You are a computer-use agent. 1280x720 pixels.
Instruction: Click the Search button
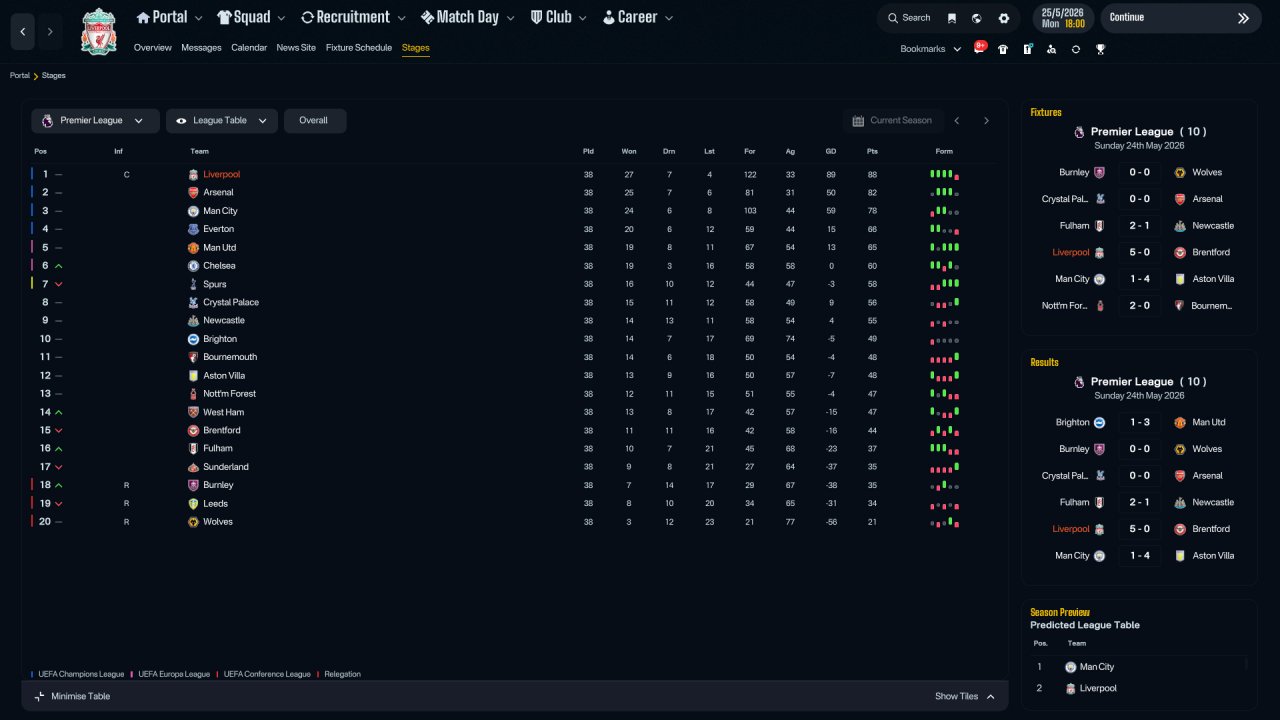click(x=908, y=18)
